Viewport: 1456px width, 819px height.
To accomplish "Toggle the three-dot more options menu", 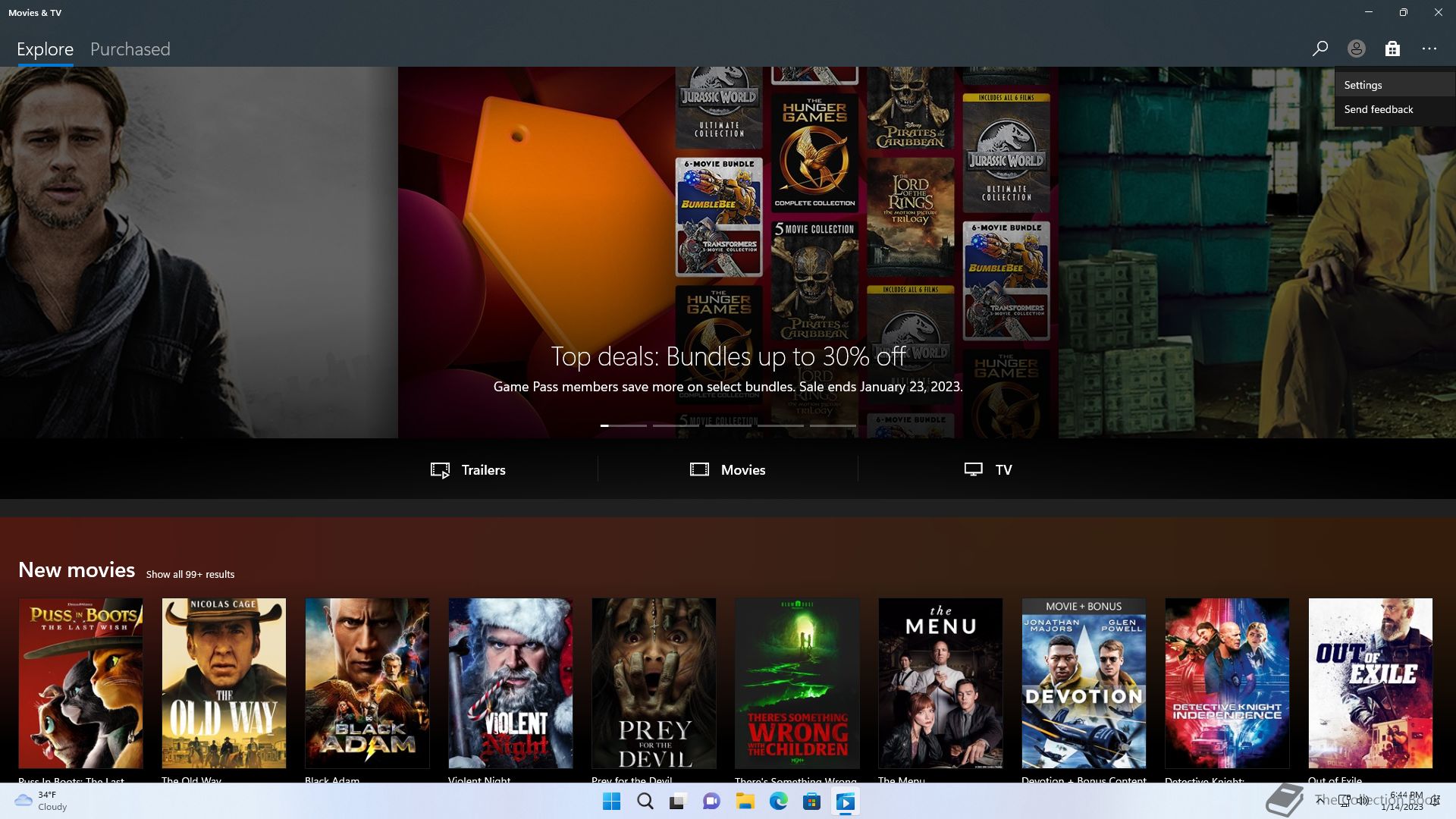I will (x=1429, y=49).
